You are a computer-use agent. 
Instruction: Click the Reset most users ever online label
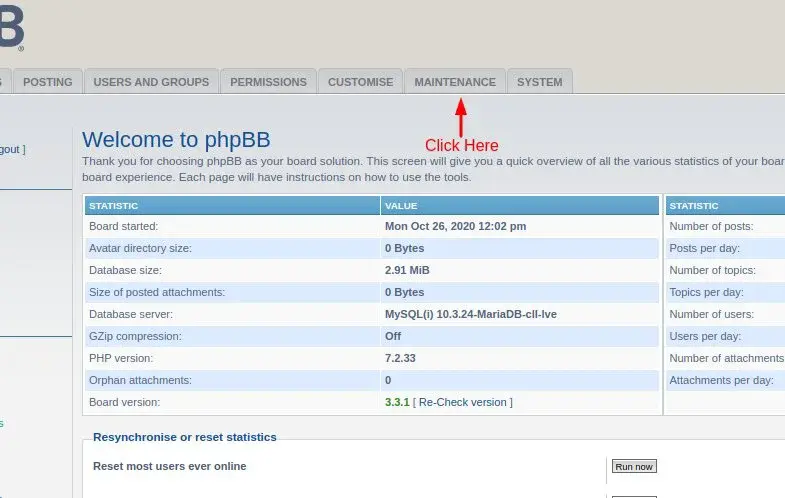[x=170, y=466]
